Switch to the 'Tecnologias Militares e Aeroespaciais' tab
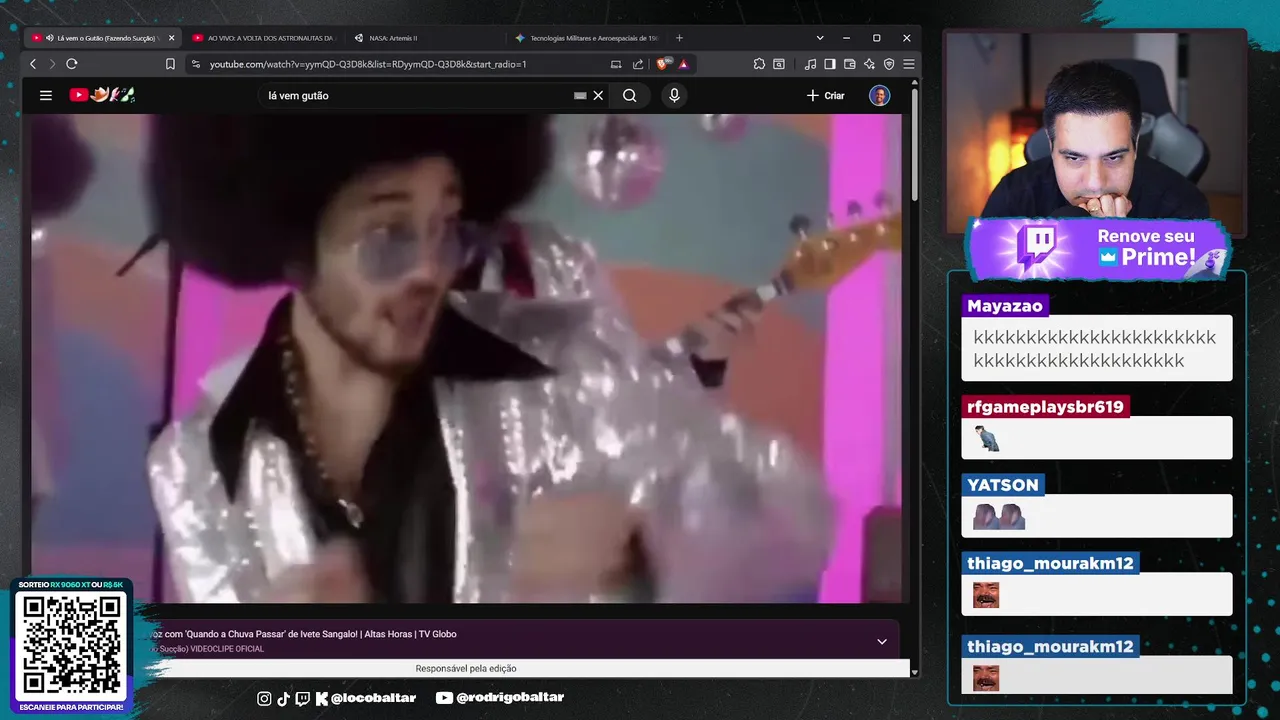This screenshot has width=1280, height=720. point(586,38)
